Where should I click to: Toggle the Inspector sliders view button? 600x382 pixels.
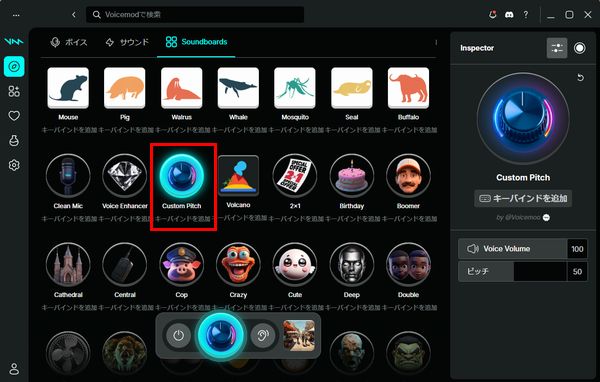click(x=557, y=48)
